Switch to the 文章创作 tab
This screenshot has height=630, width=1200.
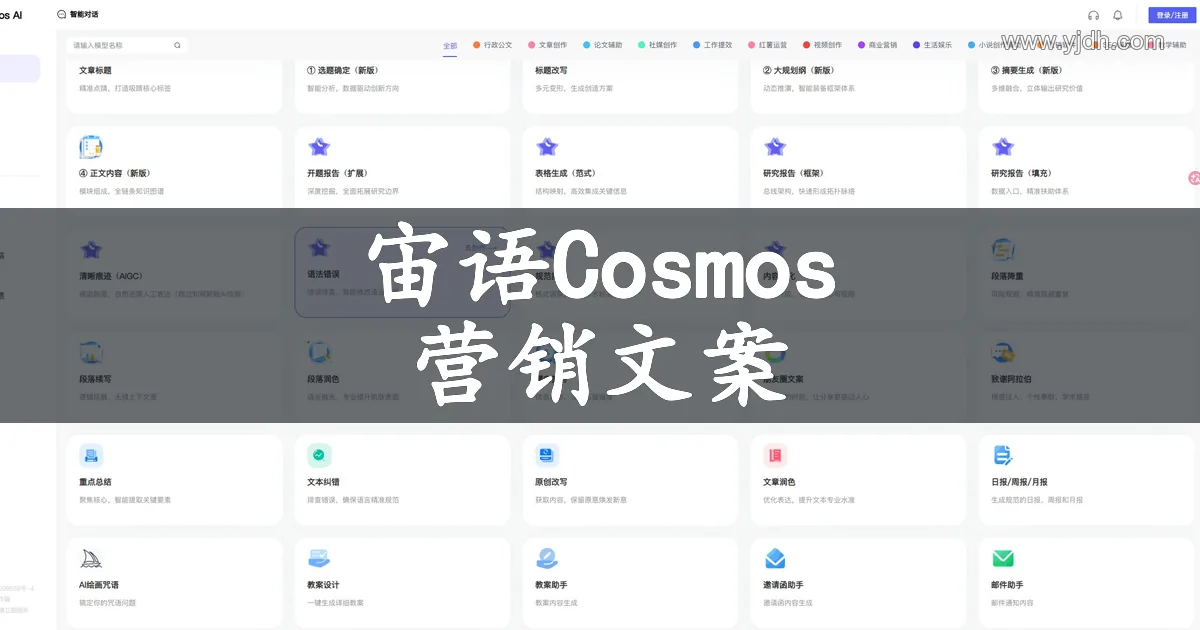547,45
